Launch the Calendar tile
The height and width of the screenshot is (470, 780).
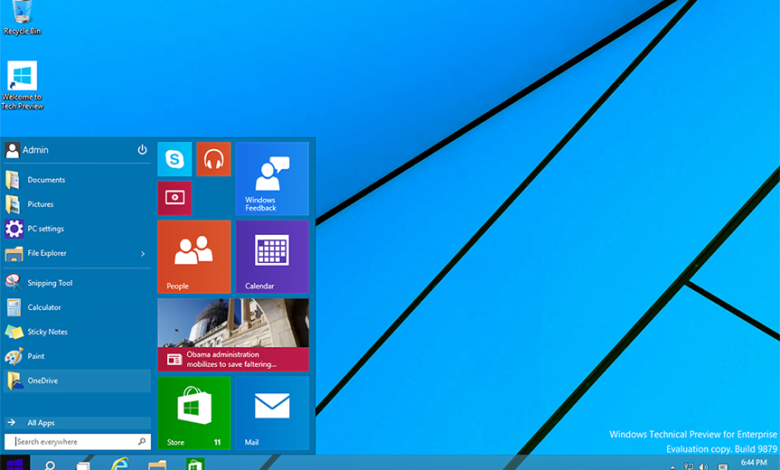pos(271,257)
